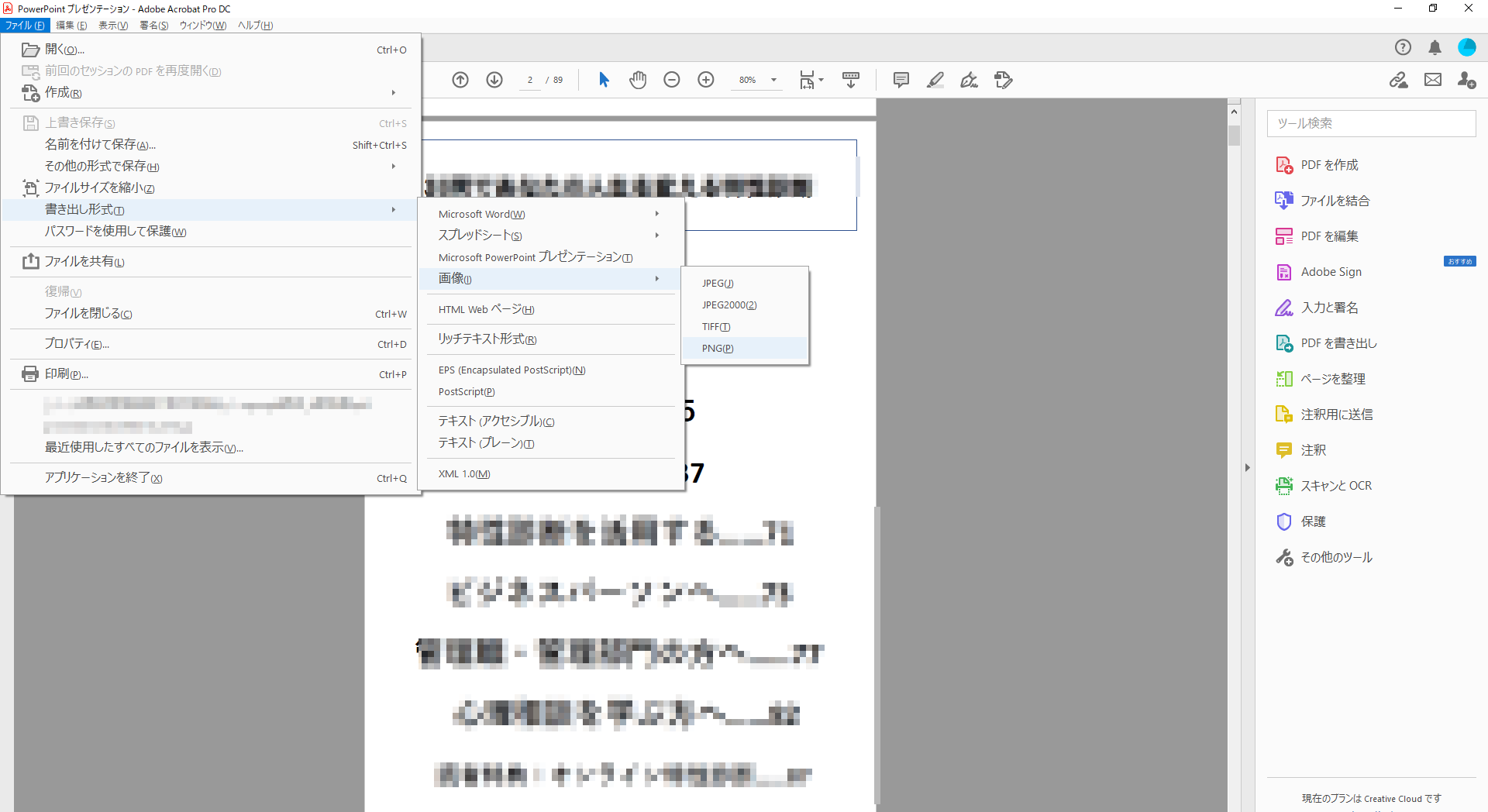Open the sign document pen tool
1488x812 pixels.
970,80
